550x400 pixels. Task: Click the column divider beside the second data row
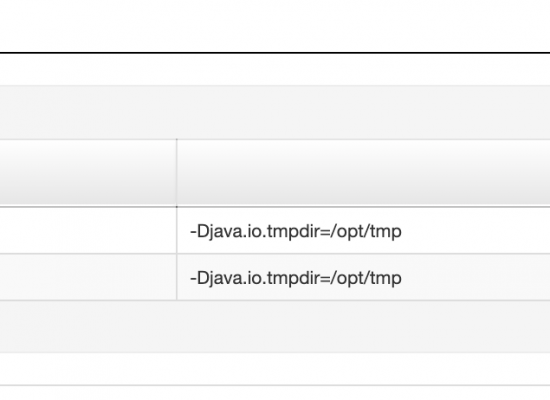tap(177, 277)
